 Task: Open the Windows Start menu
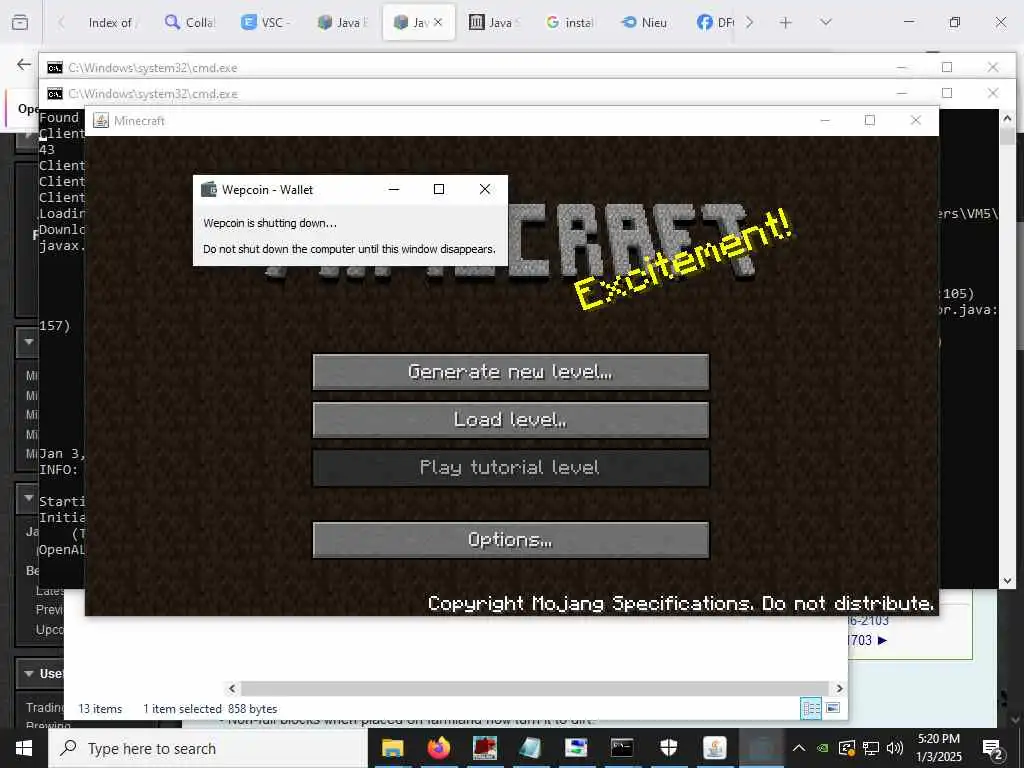pos(24,748)
